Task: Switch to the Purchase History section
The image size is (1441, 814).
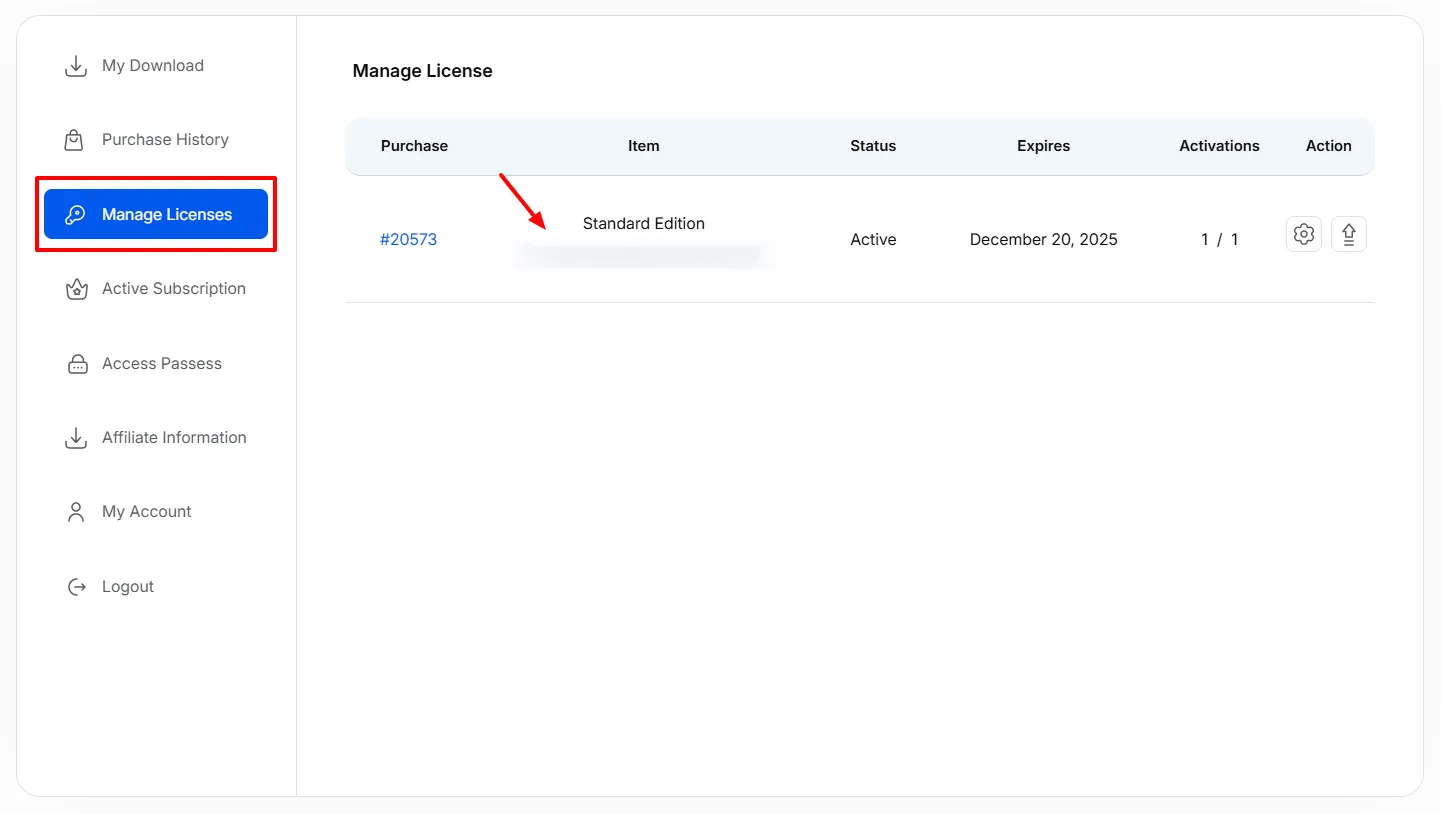Action: click(164, 139)
